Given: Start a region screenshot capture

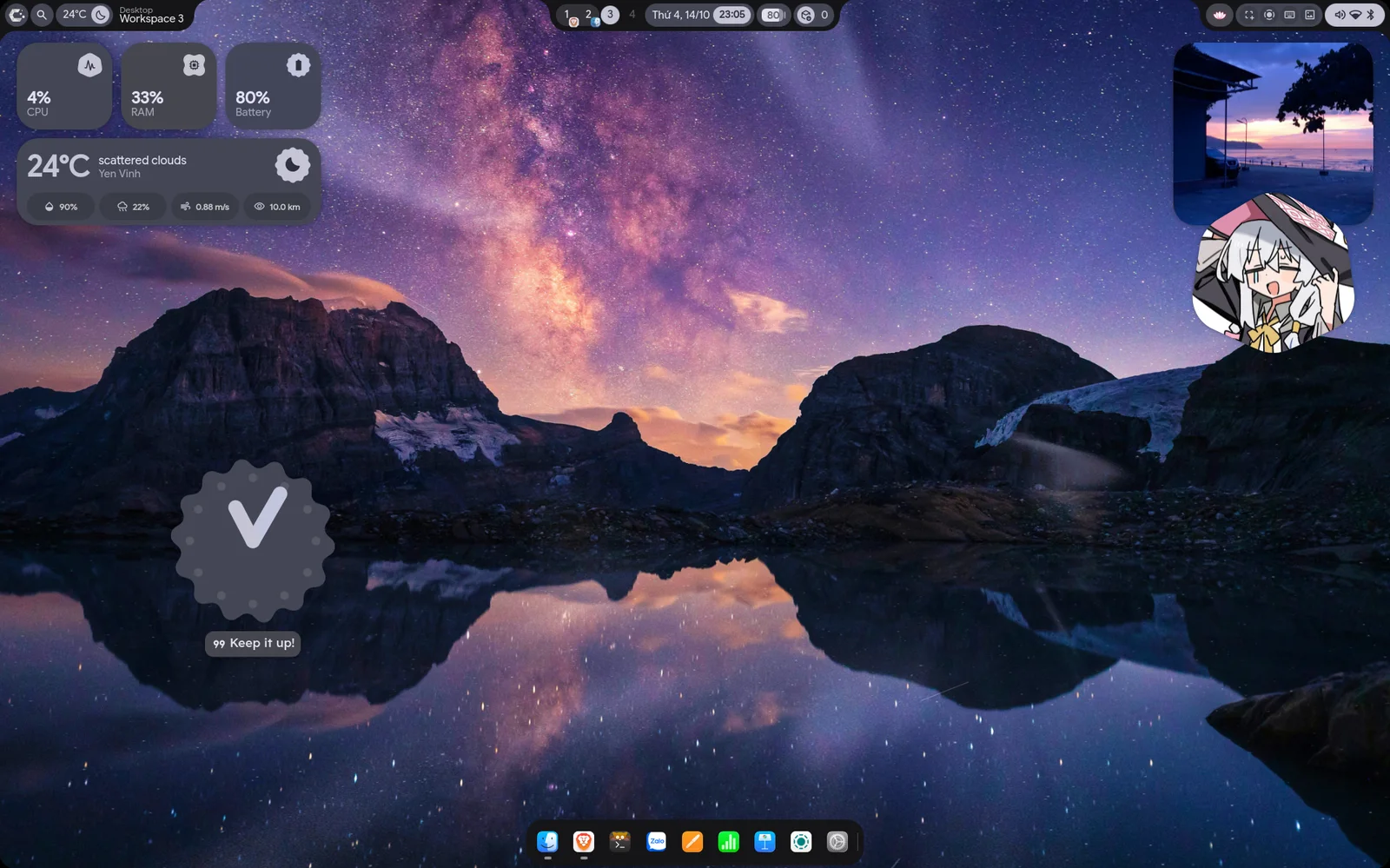Looking at the screenshot, I should [1249, 15].
